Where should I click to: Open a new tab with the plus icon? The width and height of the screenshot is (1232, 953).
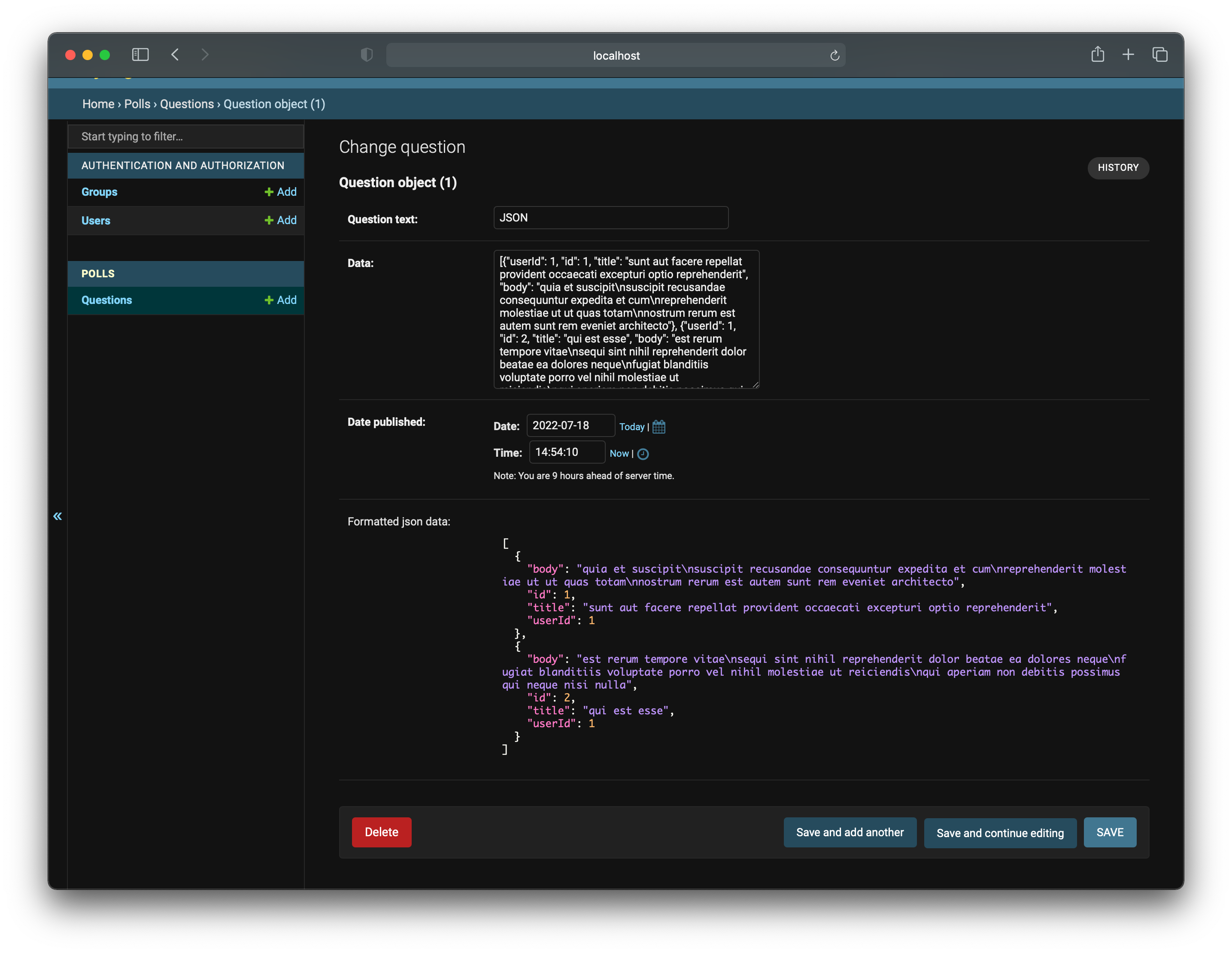(1128, 55)
